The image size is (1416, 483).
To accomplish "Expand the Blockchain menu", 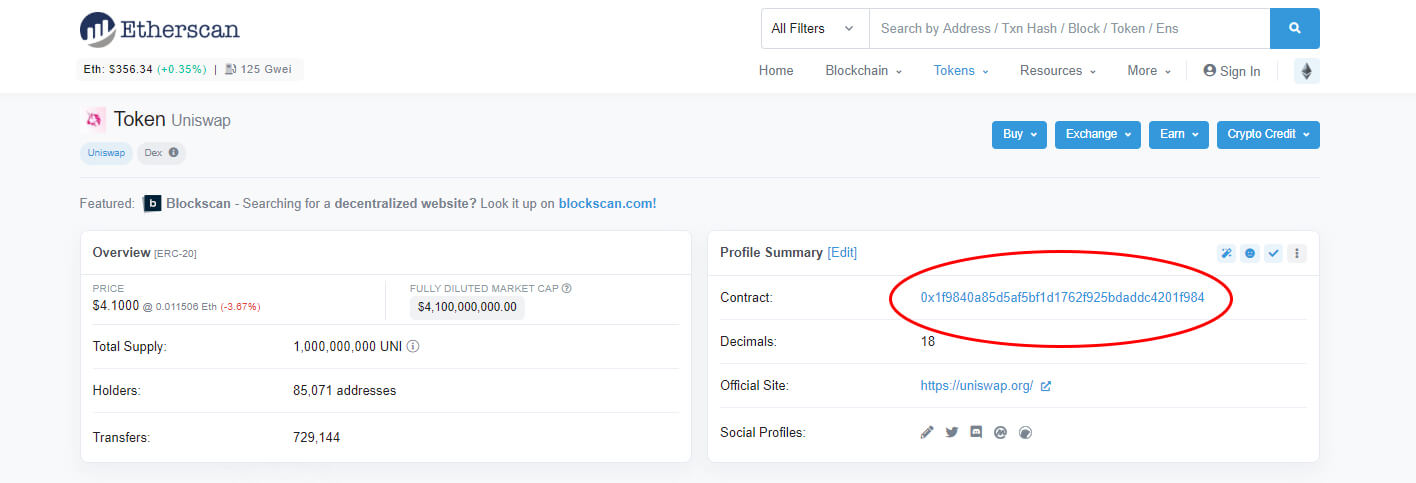I will (x=863, y=71).
